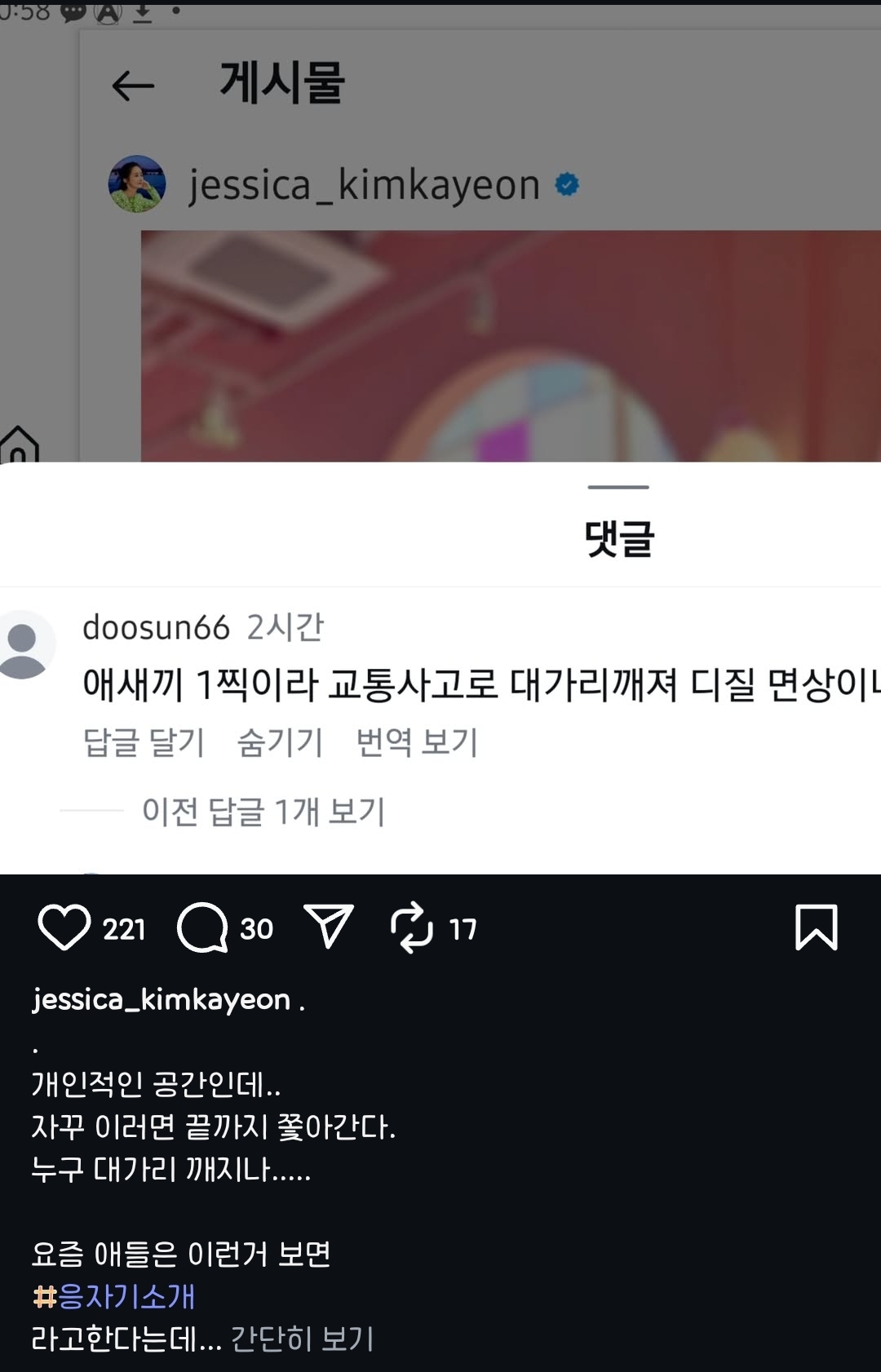Collapse the caption with 간단히 보기

(303, 1339)
